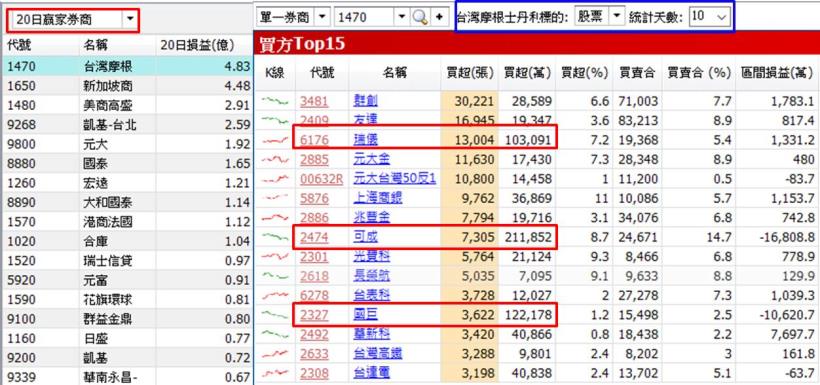The width and height of the screenshot is (820, 385).
Task: Sort by 買超(%) column header
Action: point(584,73)
